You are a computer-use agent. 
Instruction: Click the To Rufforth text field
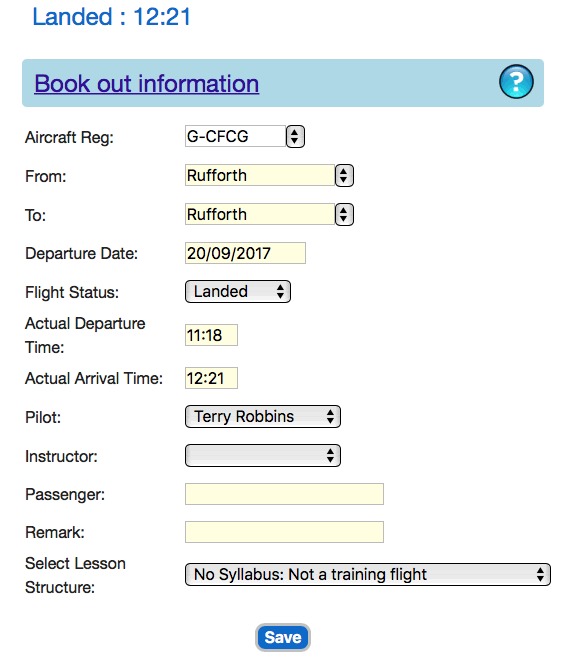pyautogui.click(x=260, y=214)
